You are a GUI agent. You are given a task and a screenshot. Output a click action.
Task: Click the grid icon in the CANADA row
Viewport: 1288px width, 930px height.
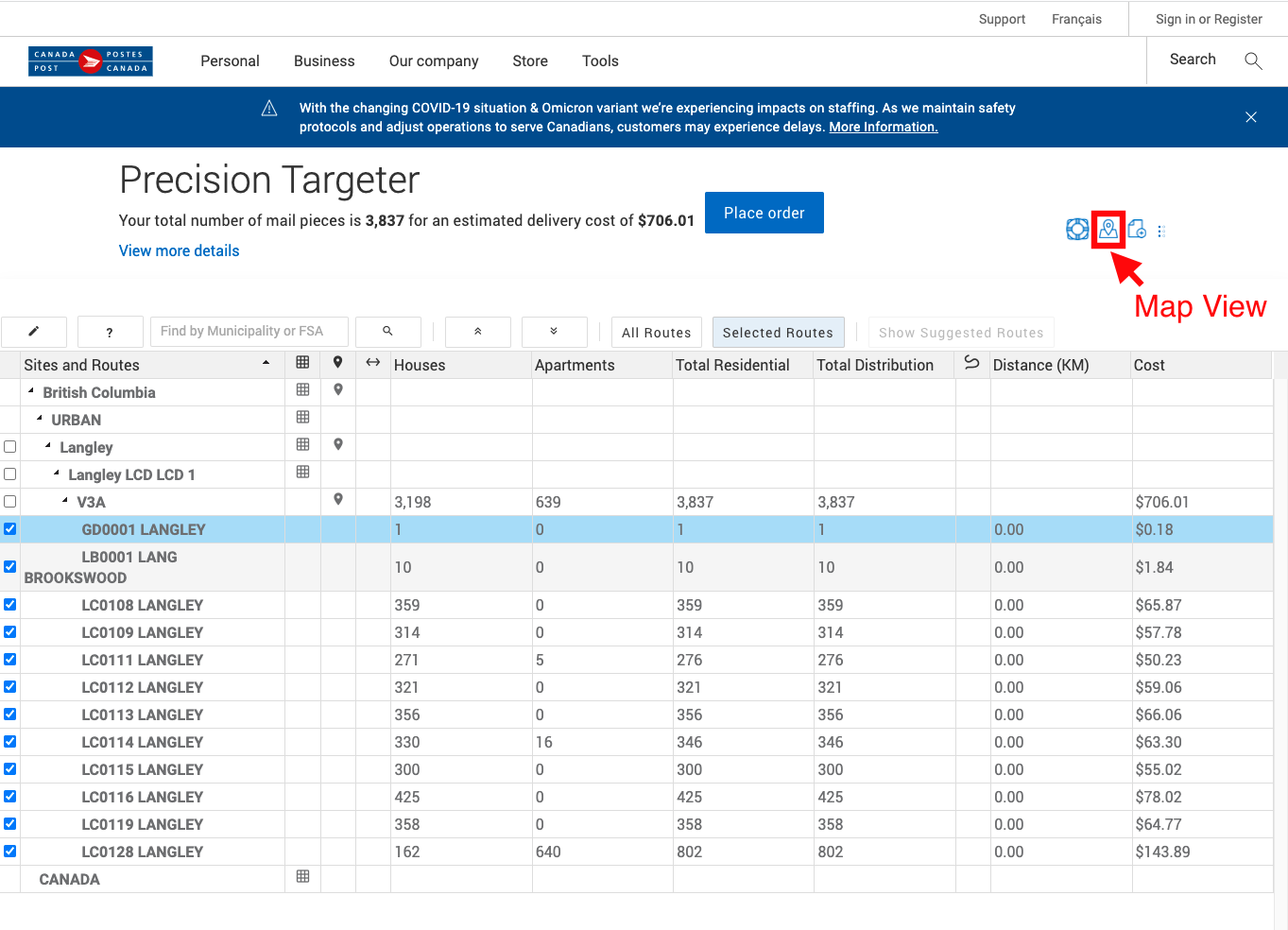tap(302, 876)
